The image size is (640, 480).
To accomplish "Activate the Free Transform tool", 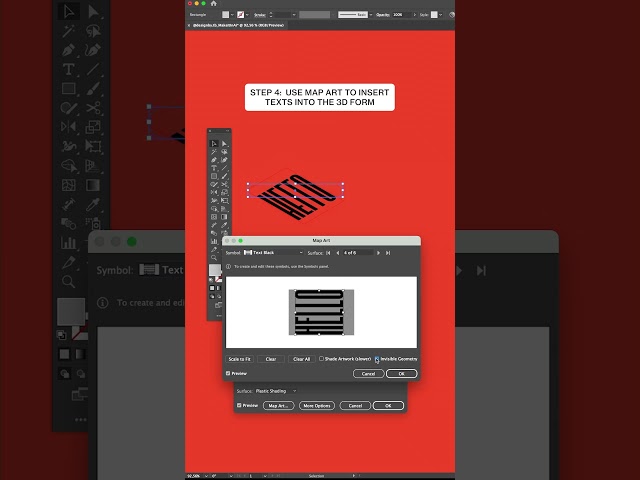I will [x=224, y=200].
